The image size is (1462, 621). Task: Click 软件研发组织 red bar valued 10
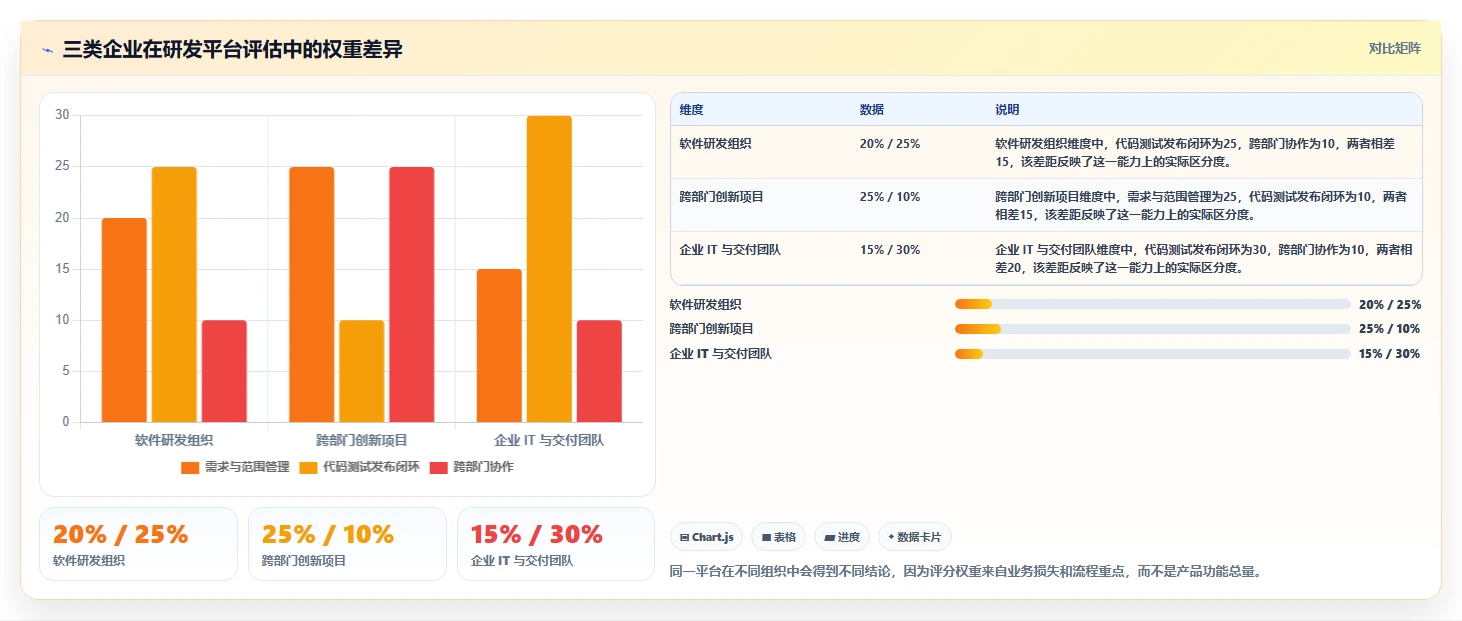[224, 371]
